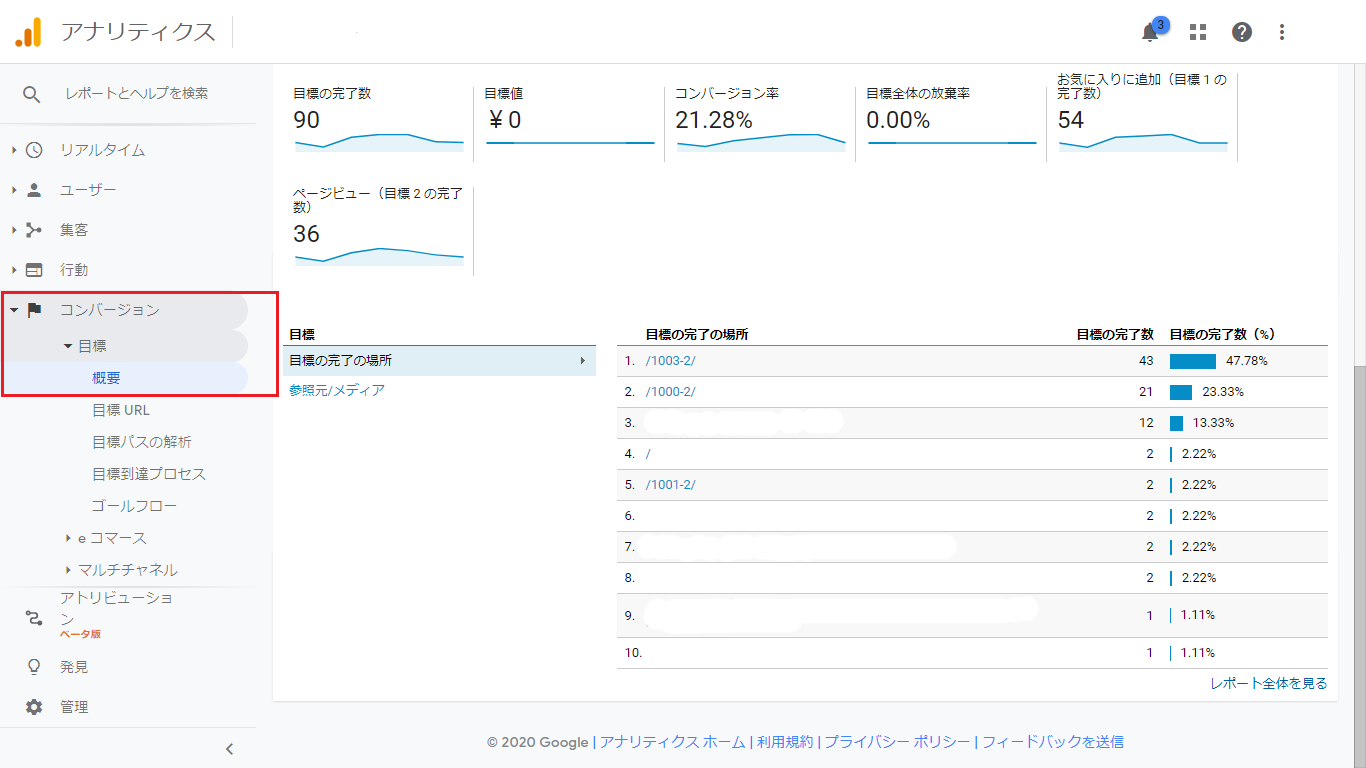Click the 発見 lightbulb icon
1366x768 pixels.
[34, 667]
